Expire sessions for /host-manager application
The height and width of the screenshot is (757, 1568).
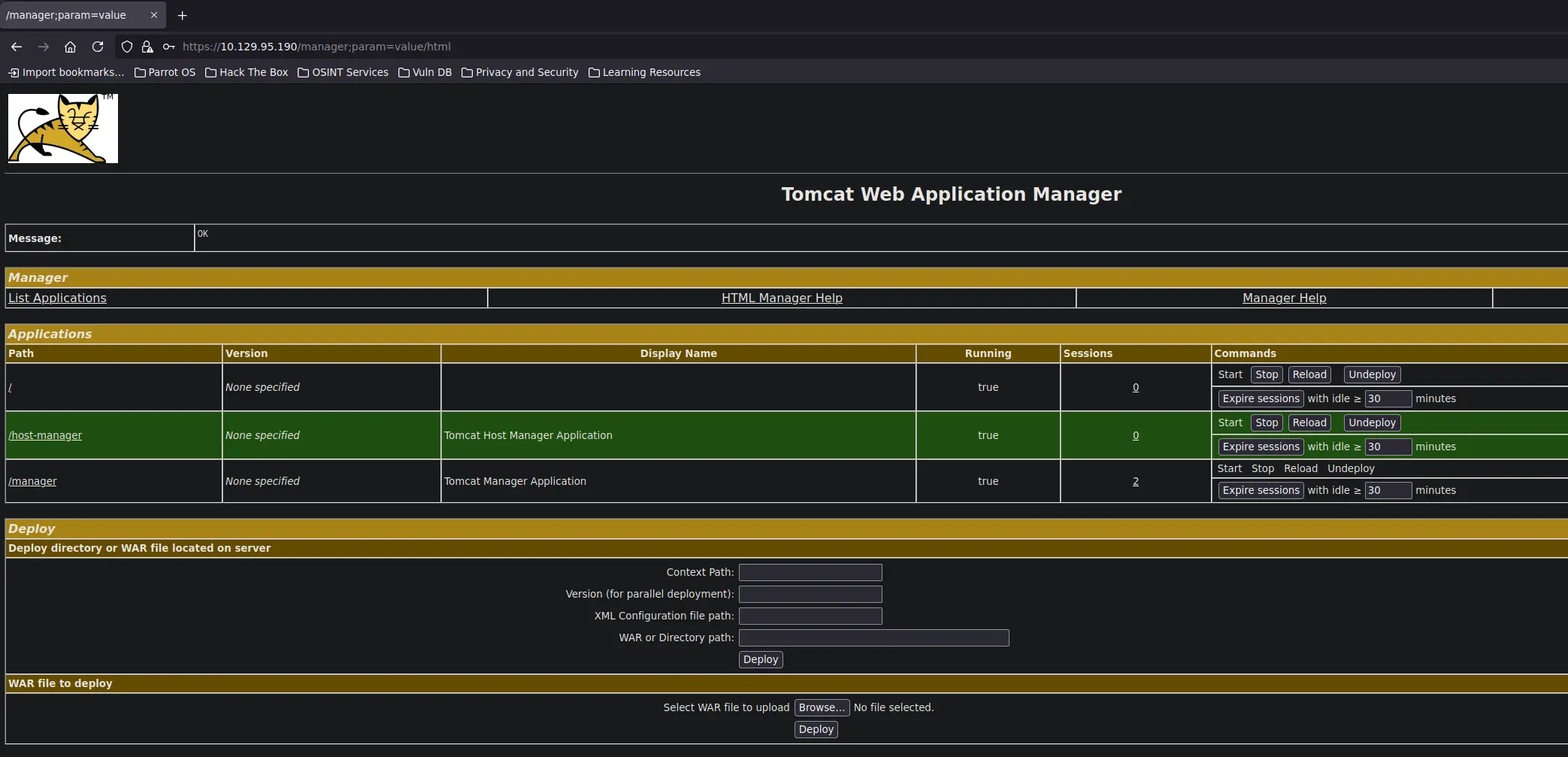click(x=1261, y=447)
